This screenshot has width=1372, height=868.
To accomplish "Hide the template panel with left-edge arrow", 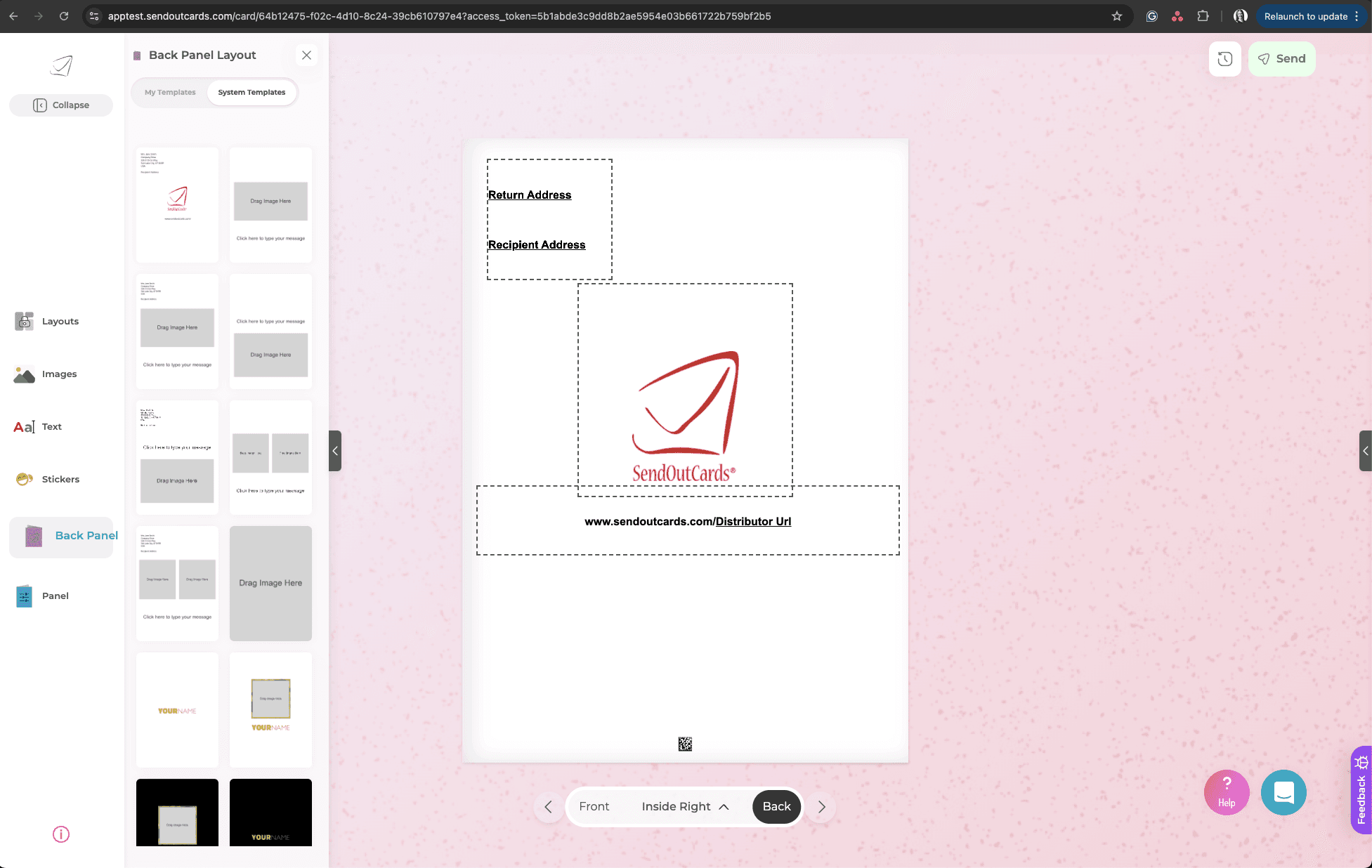I will [335, 451].
